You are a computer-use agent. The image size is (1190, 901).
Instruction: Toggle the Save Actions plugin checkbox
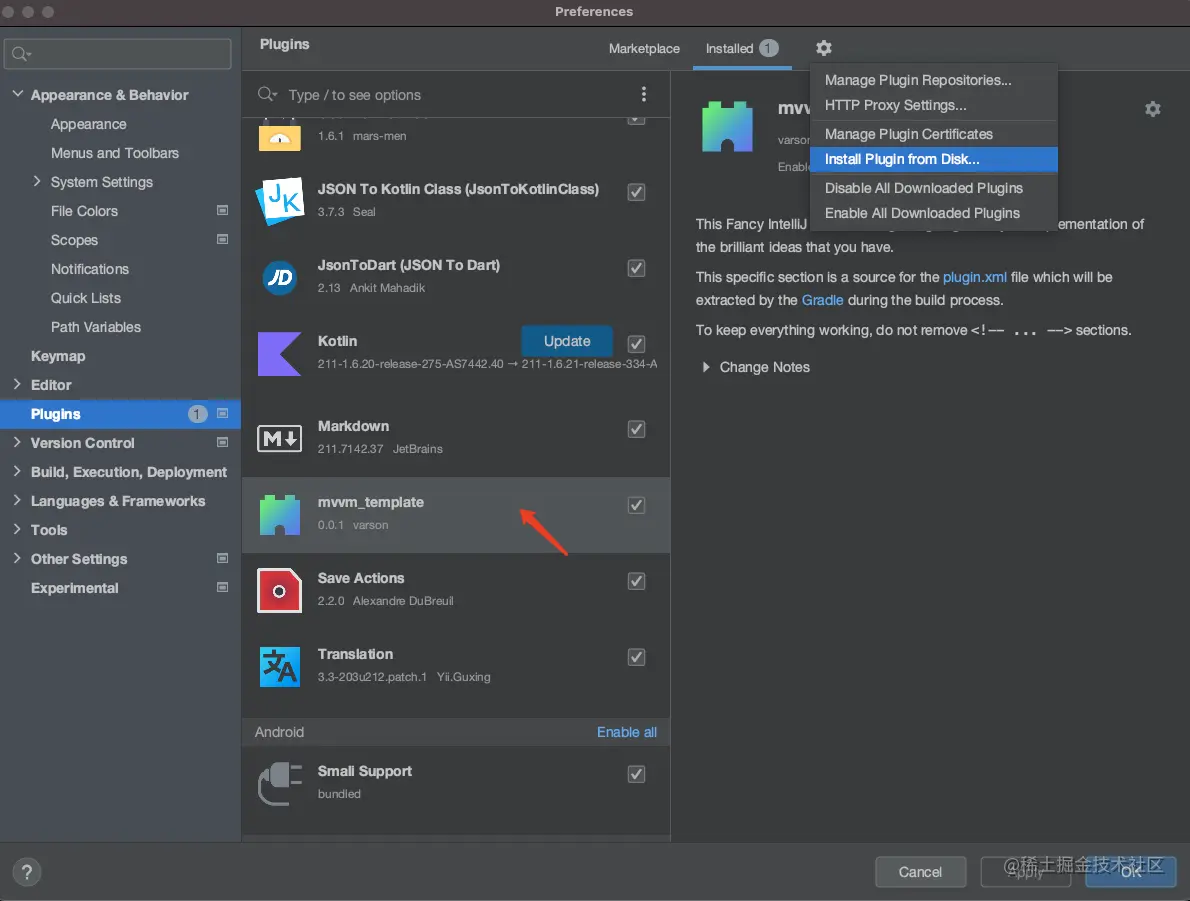[x=636, y=581]
